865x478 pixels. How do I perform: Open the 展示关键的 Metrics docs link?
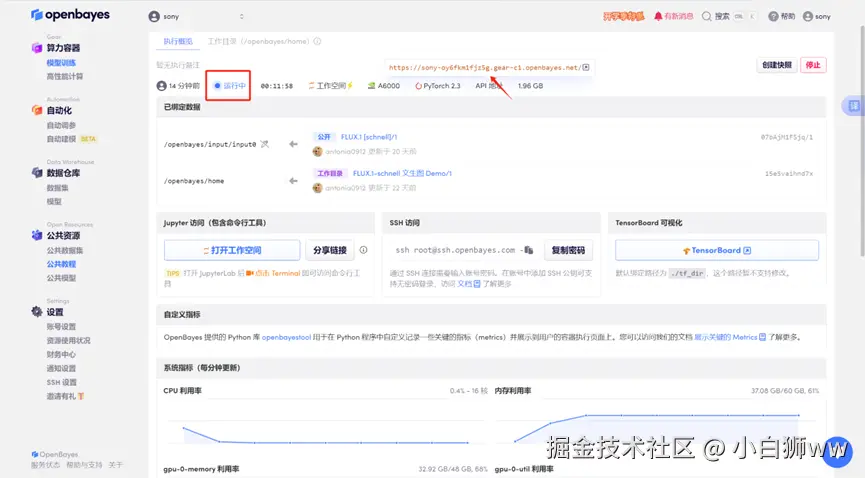pos(729,337)
